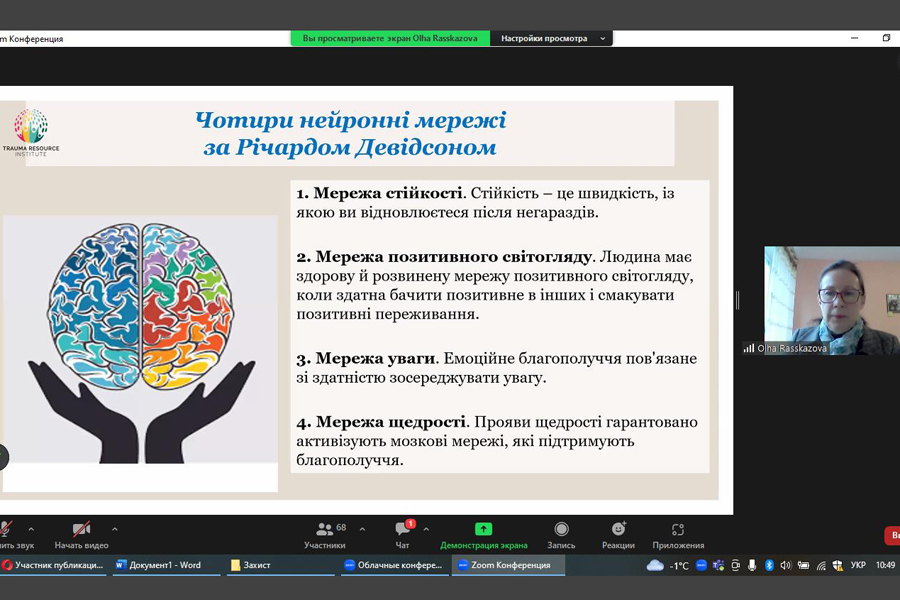Switch to Документ1 - Word taskbar item

pos(165,565)
